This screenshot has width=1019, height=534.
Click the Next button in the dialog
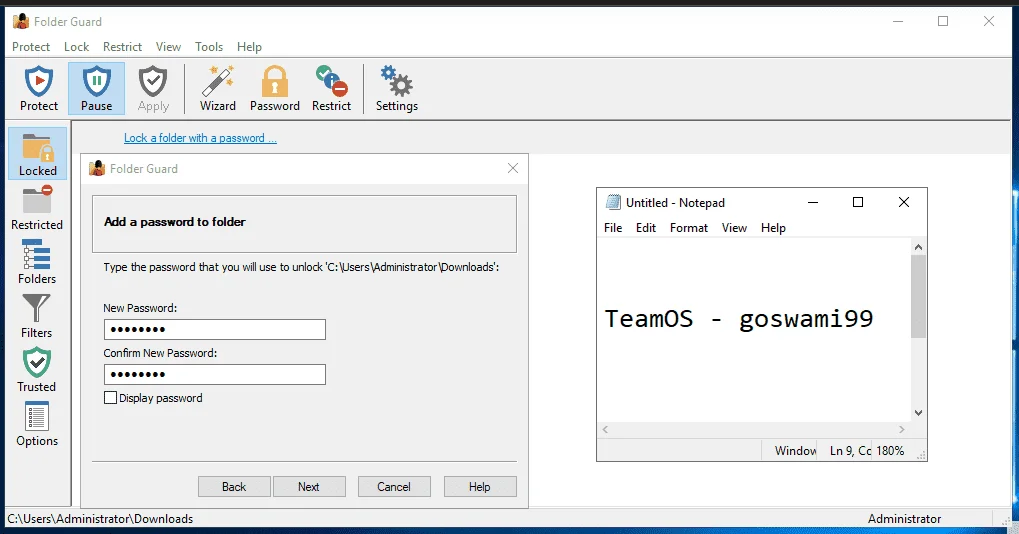point(309,487)
